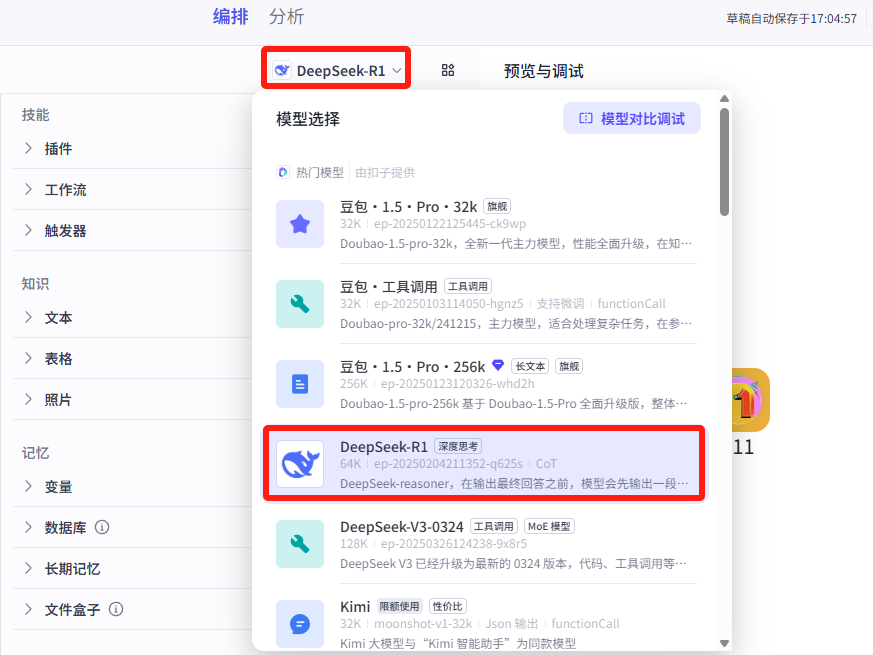Click the whale icon in DeepSeek-R1 row
Image resolution: width=873 pixels, height=655 pixels.
[300, 464]
